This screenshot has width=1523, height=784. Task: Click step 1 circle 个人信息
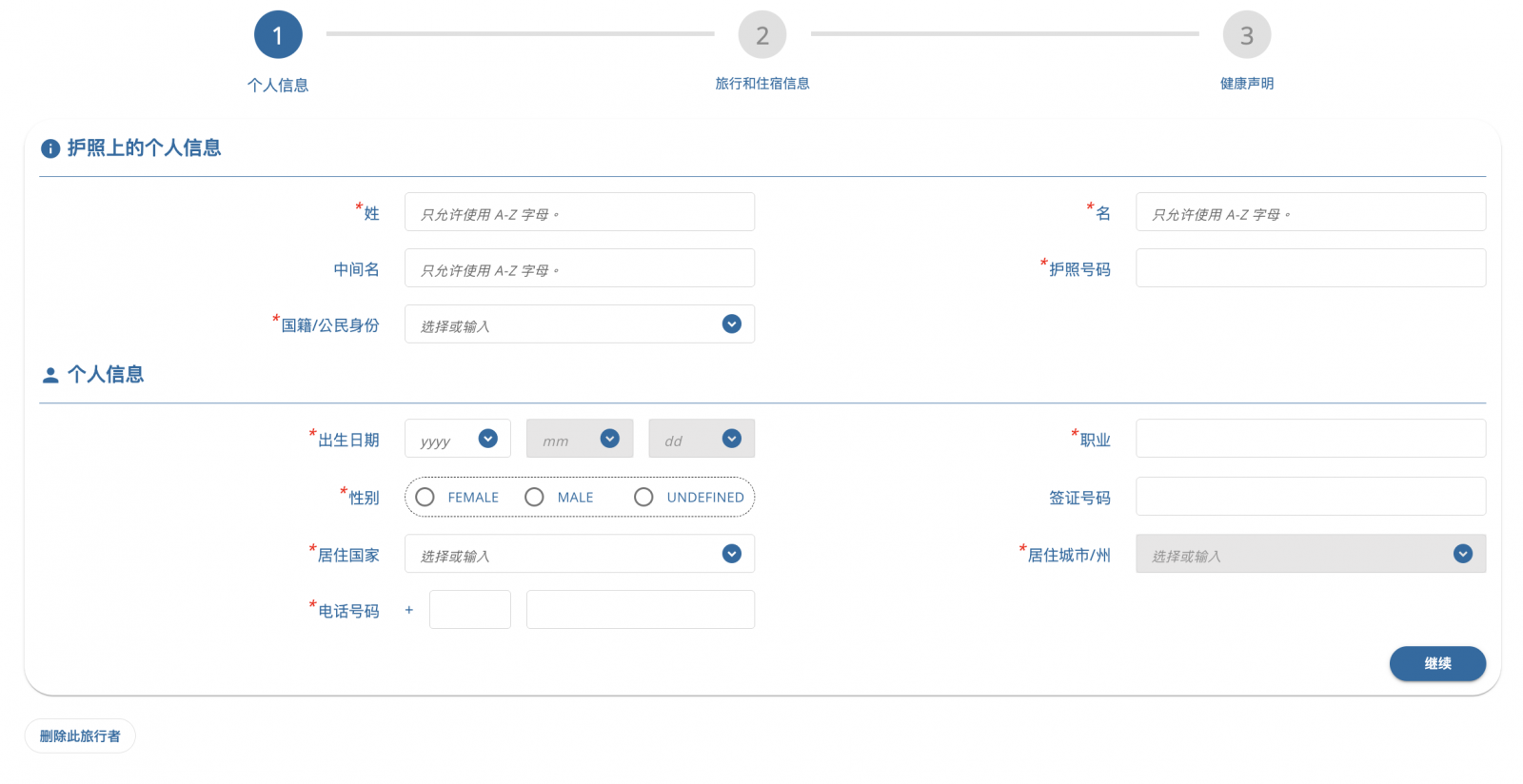point(278,35)
